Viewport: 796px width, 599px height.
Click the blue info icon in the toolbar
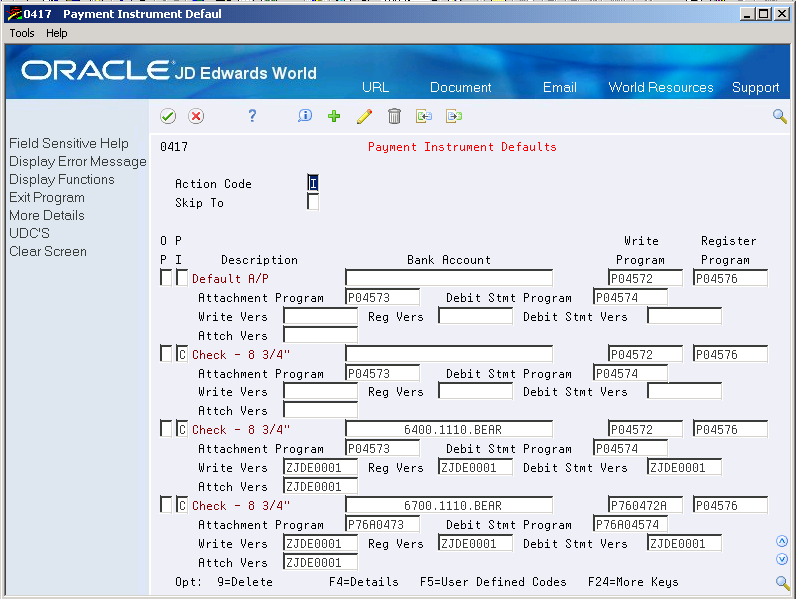305,116
